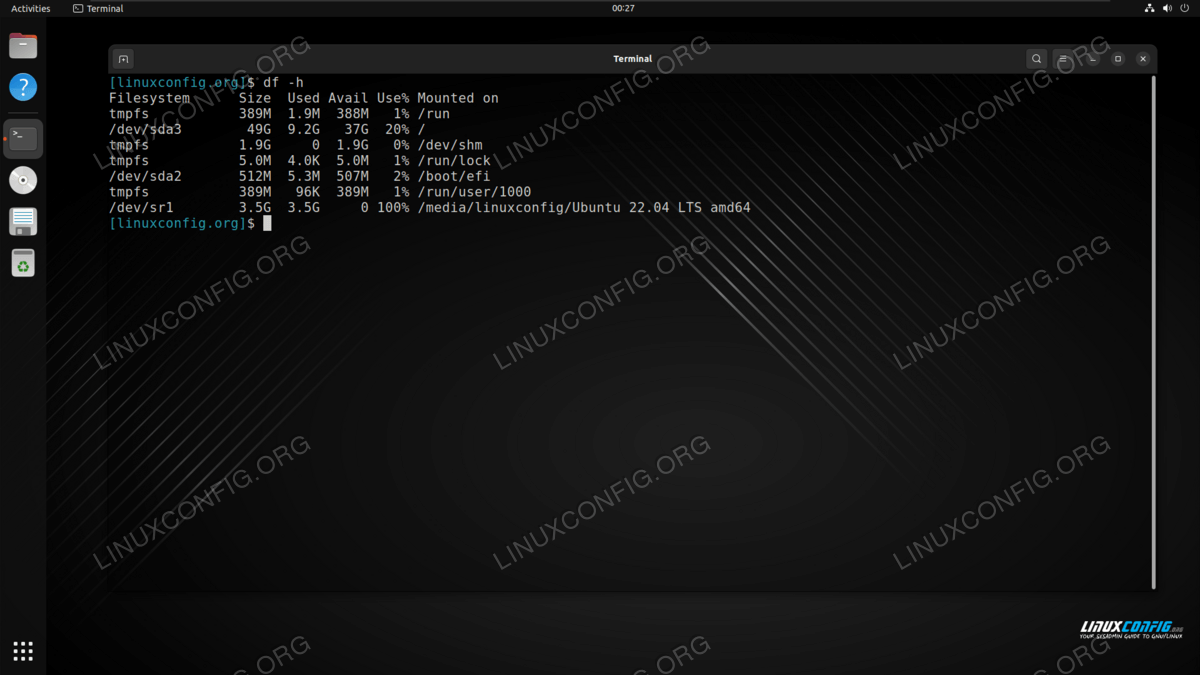Maximize the Terminal window
The height and width of the screenshot is (675, 1200).
coord(1118,59)
